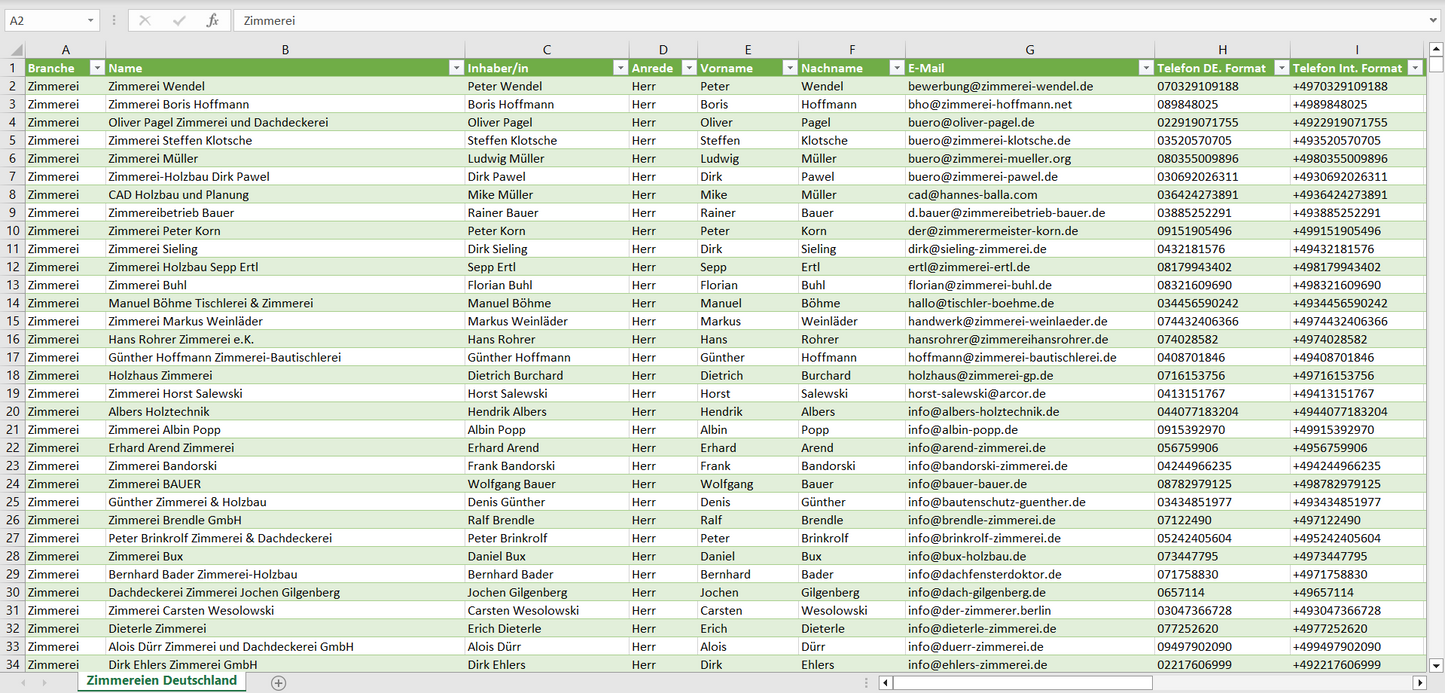Expand the formula bar with chevron
1445x693 pixels.
pos(1434,20)
